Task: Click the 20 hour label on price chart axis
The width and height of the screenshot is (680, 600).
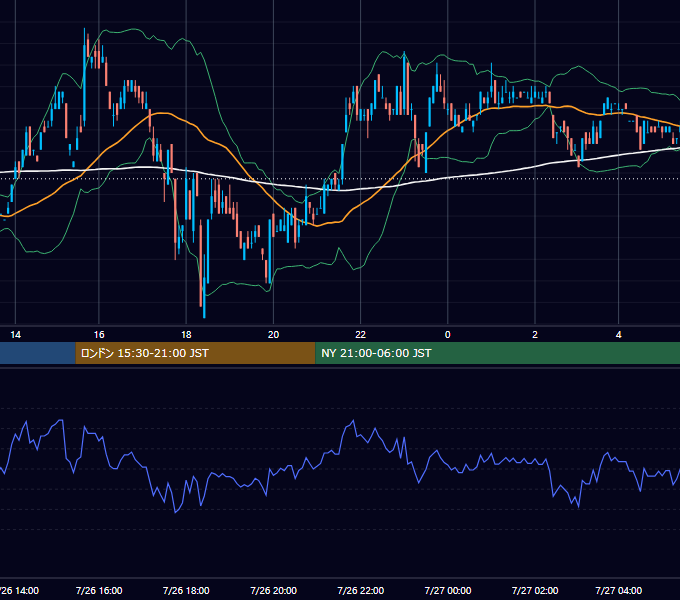Action: click(x=273, y=335)
